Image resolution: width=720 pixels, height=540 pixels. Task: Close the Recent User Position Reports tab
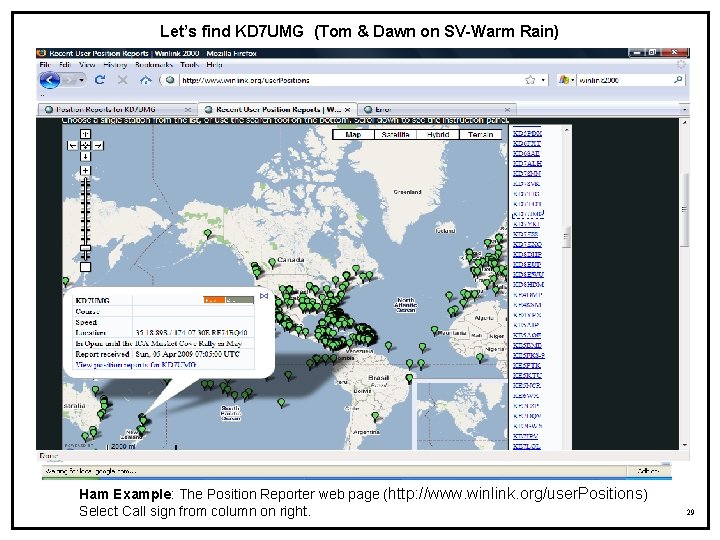347,110
